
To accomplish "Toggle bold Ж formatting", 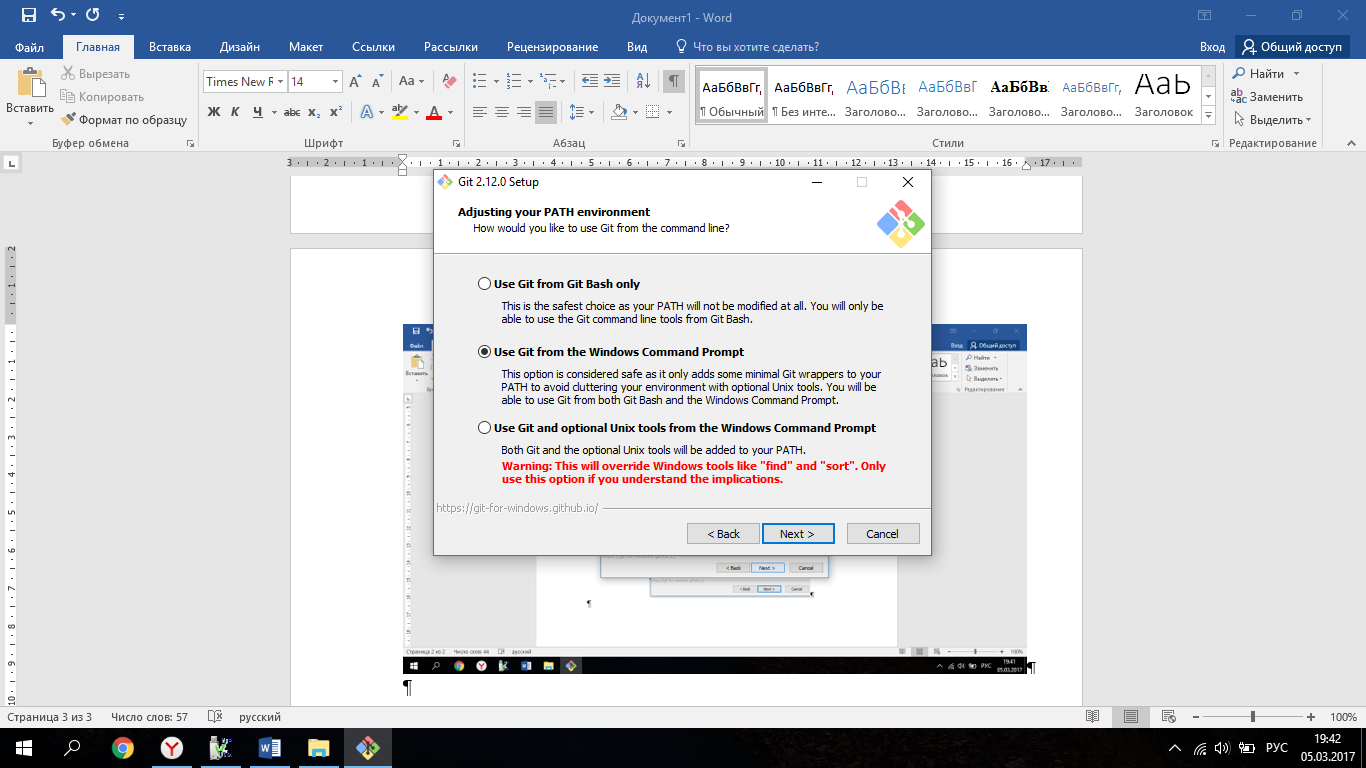I will pyautogui.click(x=214, y=112).
